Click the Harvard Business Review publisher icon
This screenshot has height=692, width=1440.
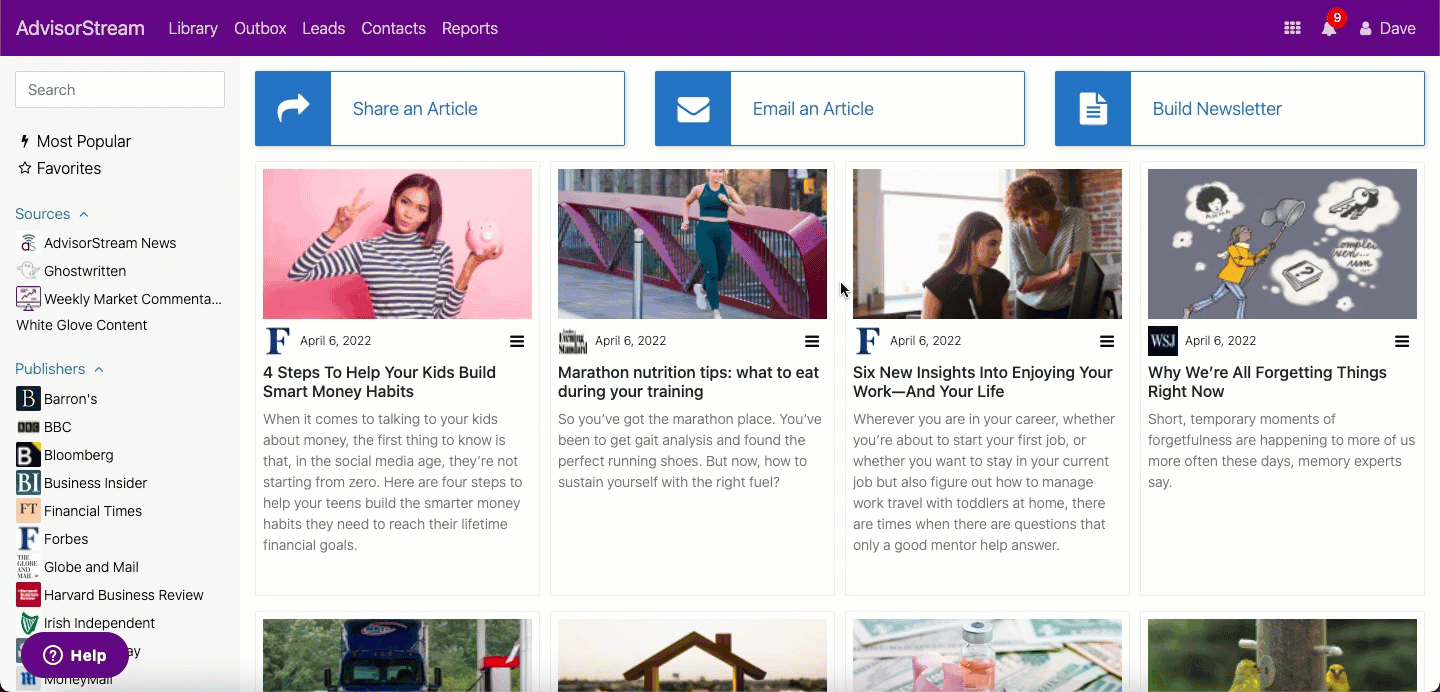coord(28,595)
